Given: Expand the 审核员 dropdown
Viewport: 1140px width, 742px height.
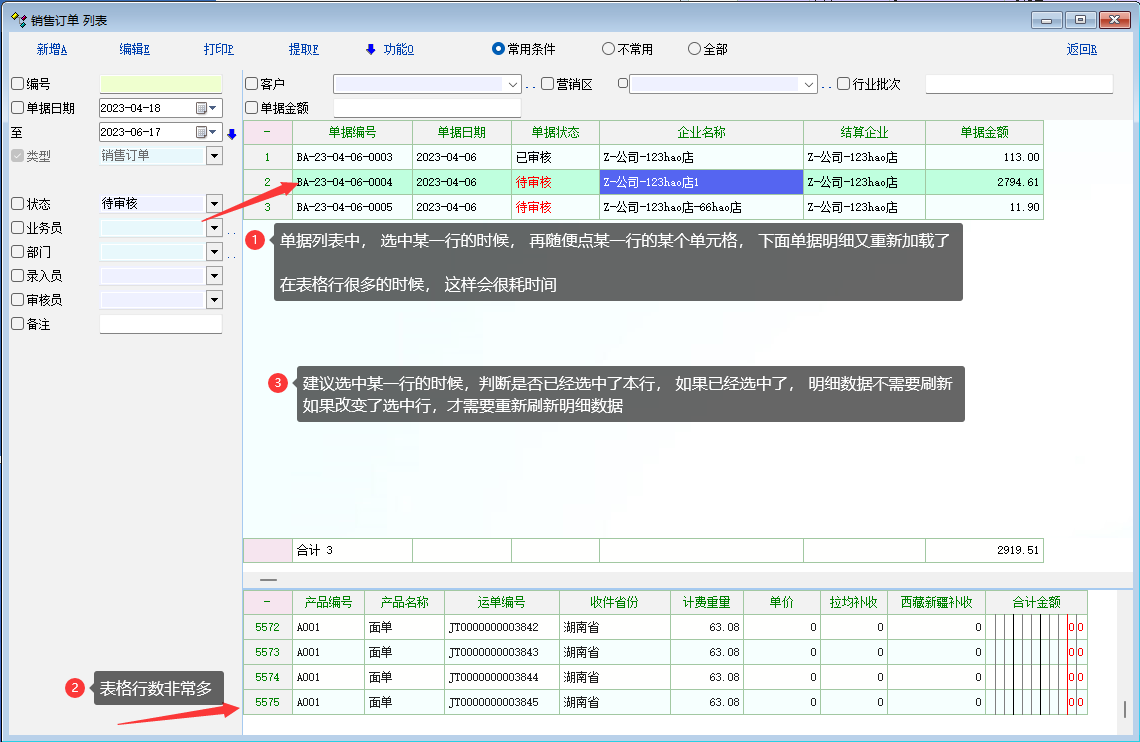Looking at the screenshot, I should click(214, 300).
